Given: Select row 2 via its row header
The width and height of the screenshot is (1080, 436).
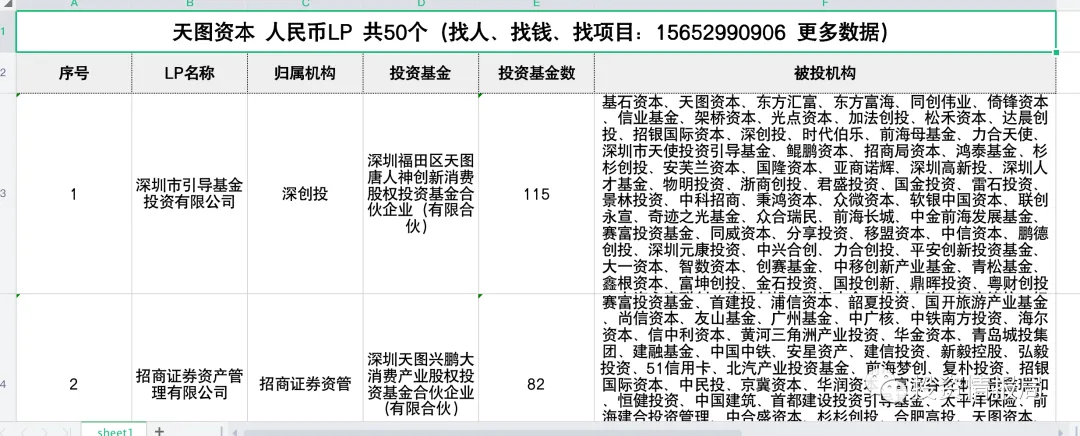Looking at the screenshot, I should pos(8,73).
